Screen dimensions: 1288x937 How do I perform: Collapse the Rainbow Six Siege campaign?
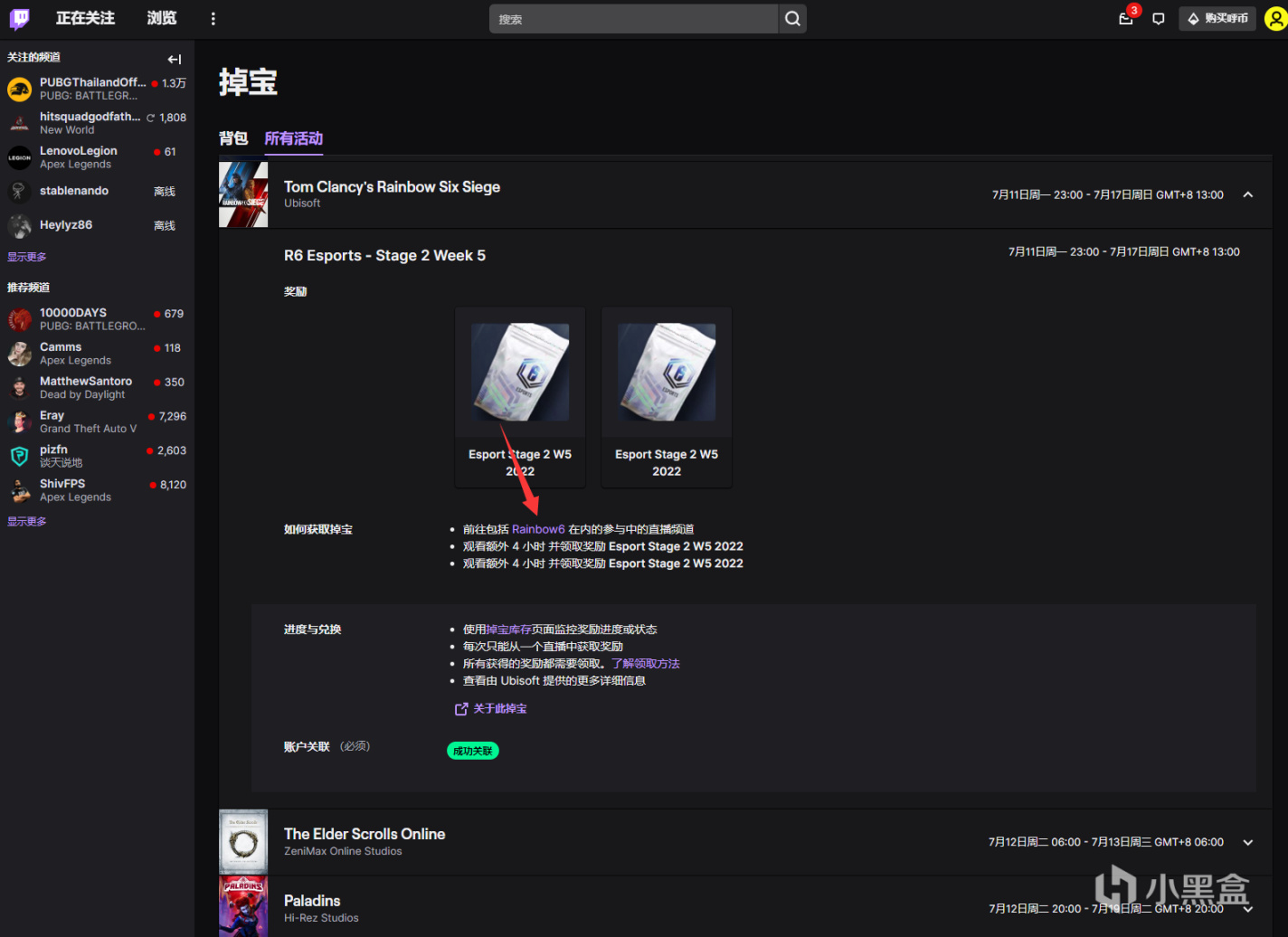click(1248, 194)
